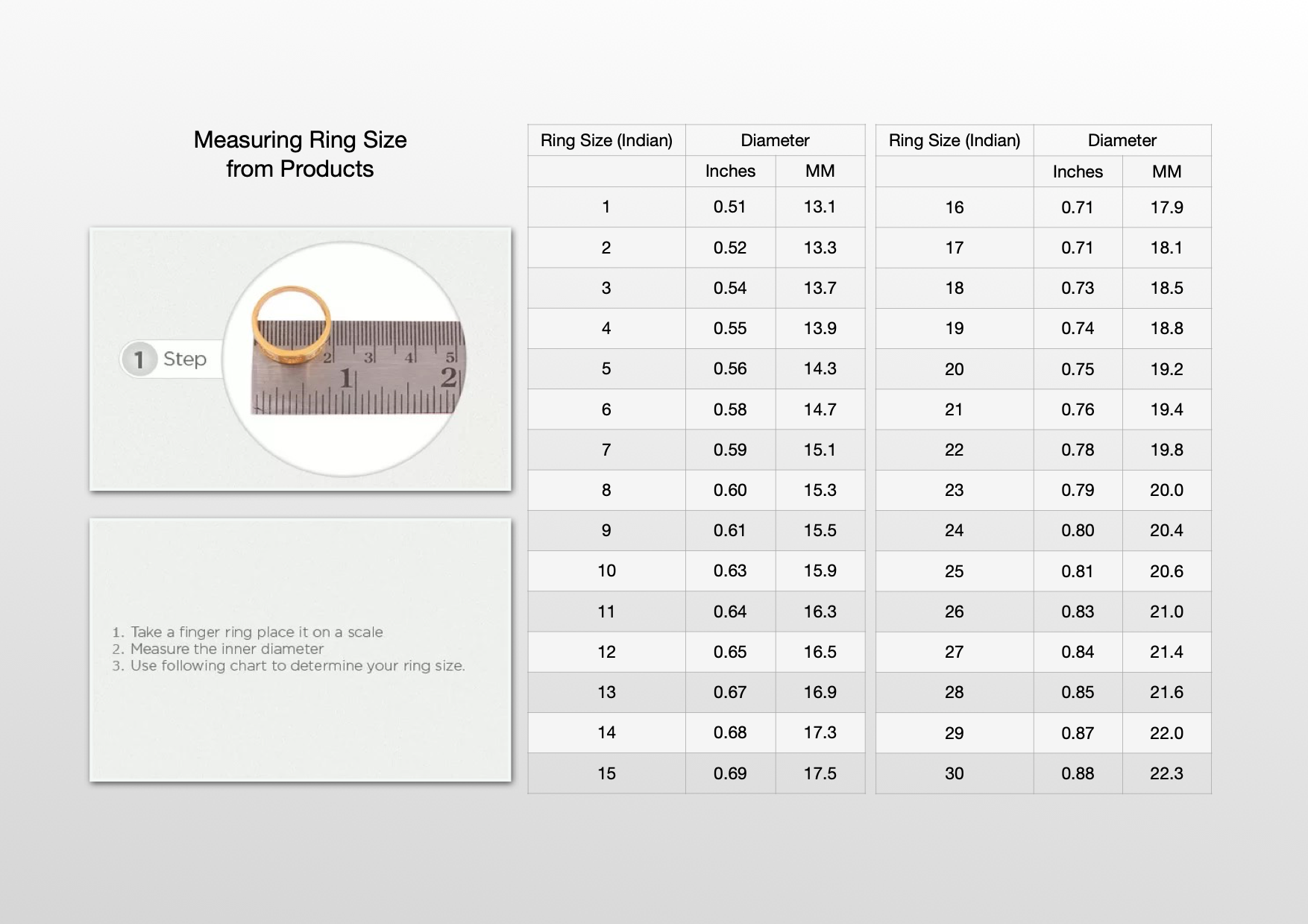Click the first Ring Size (Indian) column header
1308x924 pixels.
[606, 140]
